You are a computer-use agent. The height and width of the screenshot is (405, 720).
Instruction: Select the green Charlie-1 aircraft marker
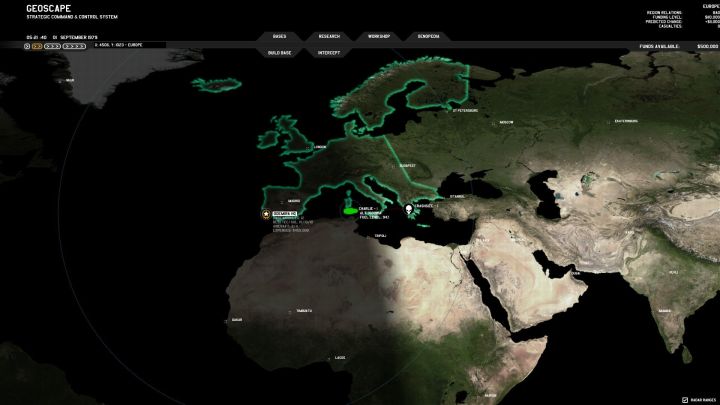pyautogui.click(x=350, y=210)
